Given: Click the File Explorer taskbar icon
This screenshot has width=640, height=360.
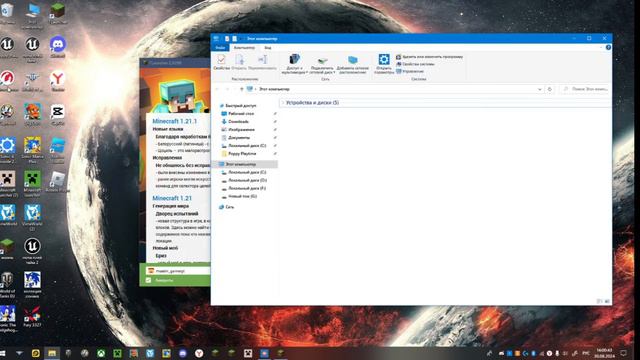Looking at the screenshot, I should click(52, 353).
